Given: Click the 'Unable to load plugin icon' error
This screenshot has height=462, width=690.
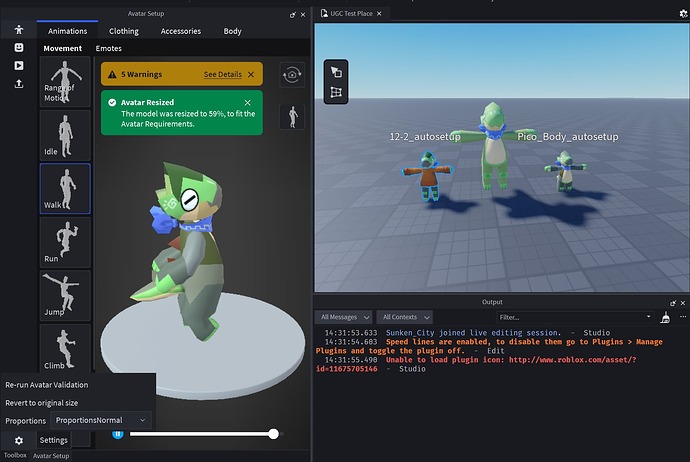Looking at the screenshot, I should tap(476, 364).
